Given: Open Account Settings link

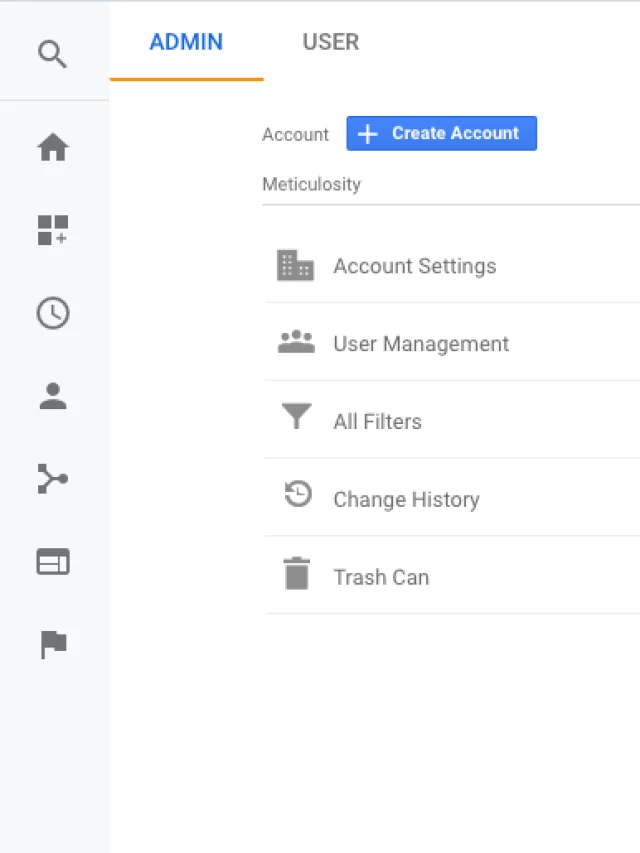Looking at the screenshot, I should (x=414, y=266).
